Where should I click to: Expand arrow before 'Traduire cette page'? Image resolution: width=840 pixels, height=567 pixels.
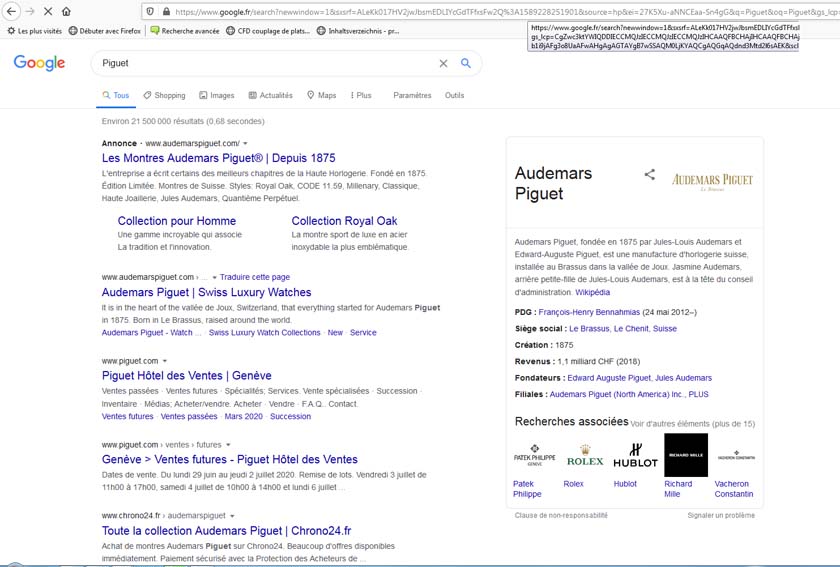pos(214,278)
